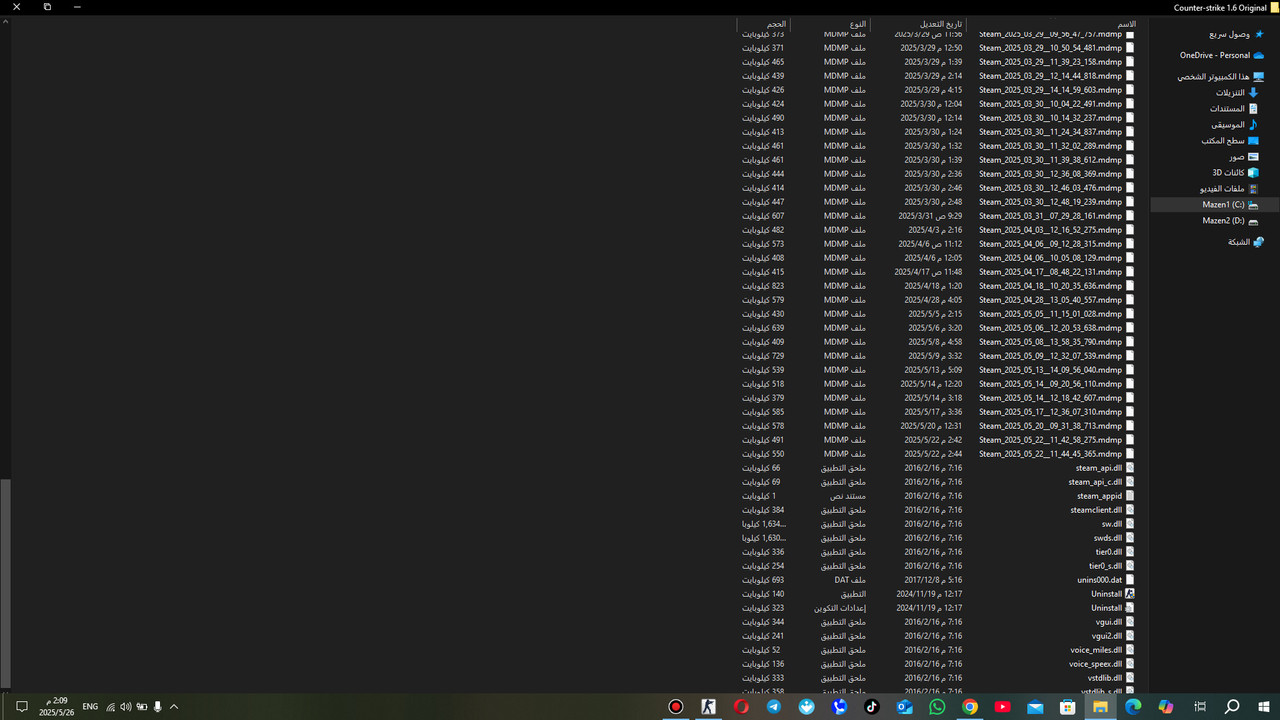This screenshot has height=720, width=1280.
Task: Open YouTube from the taskbar
Action: (1002, 707)
